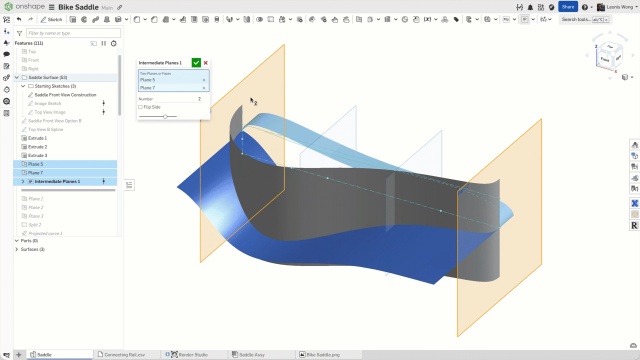The height and width of the screenshot is (360, 640).
Task: Click the Filter by name or type field
Action: [x=73, y=33]
